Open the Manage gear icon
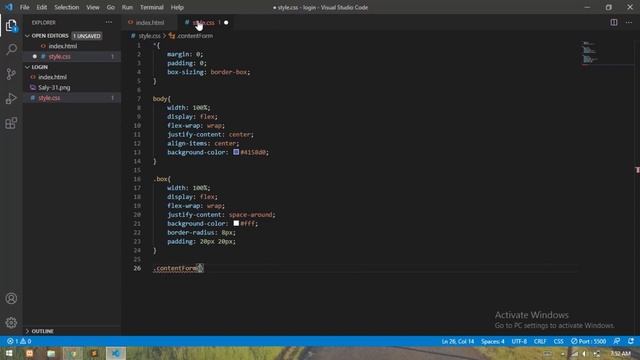The width and height of the screenshot is (640, 360). (x=11, y=322)
